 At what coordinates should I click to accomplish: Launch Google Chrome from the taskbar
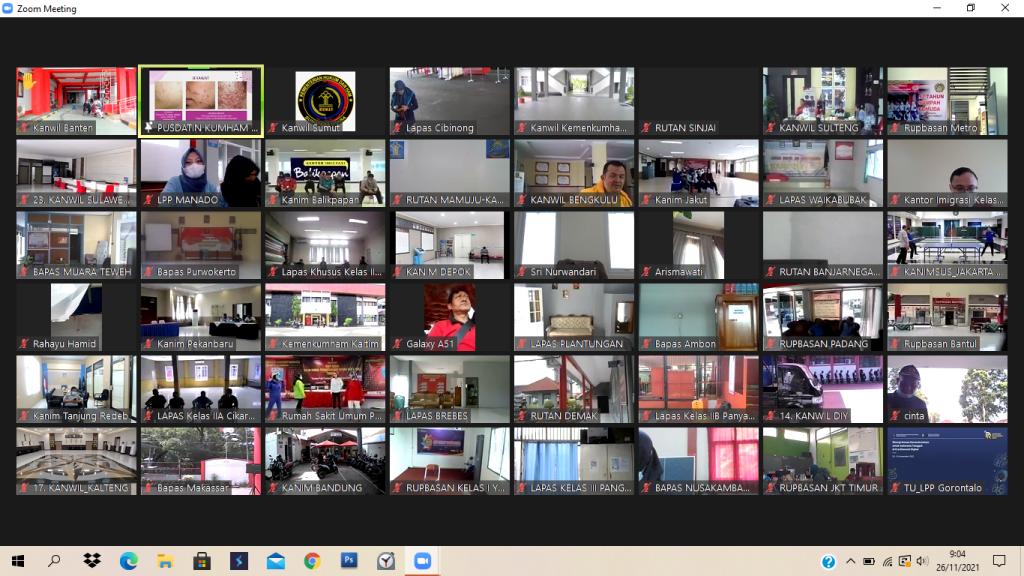312,561
